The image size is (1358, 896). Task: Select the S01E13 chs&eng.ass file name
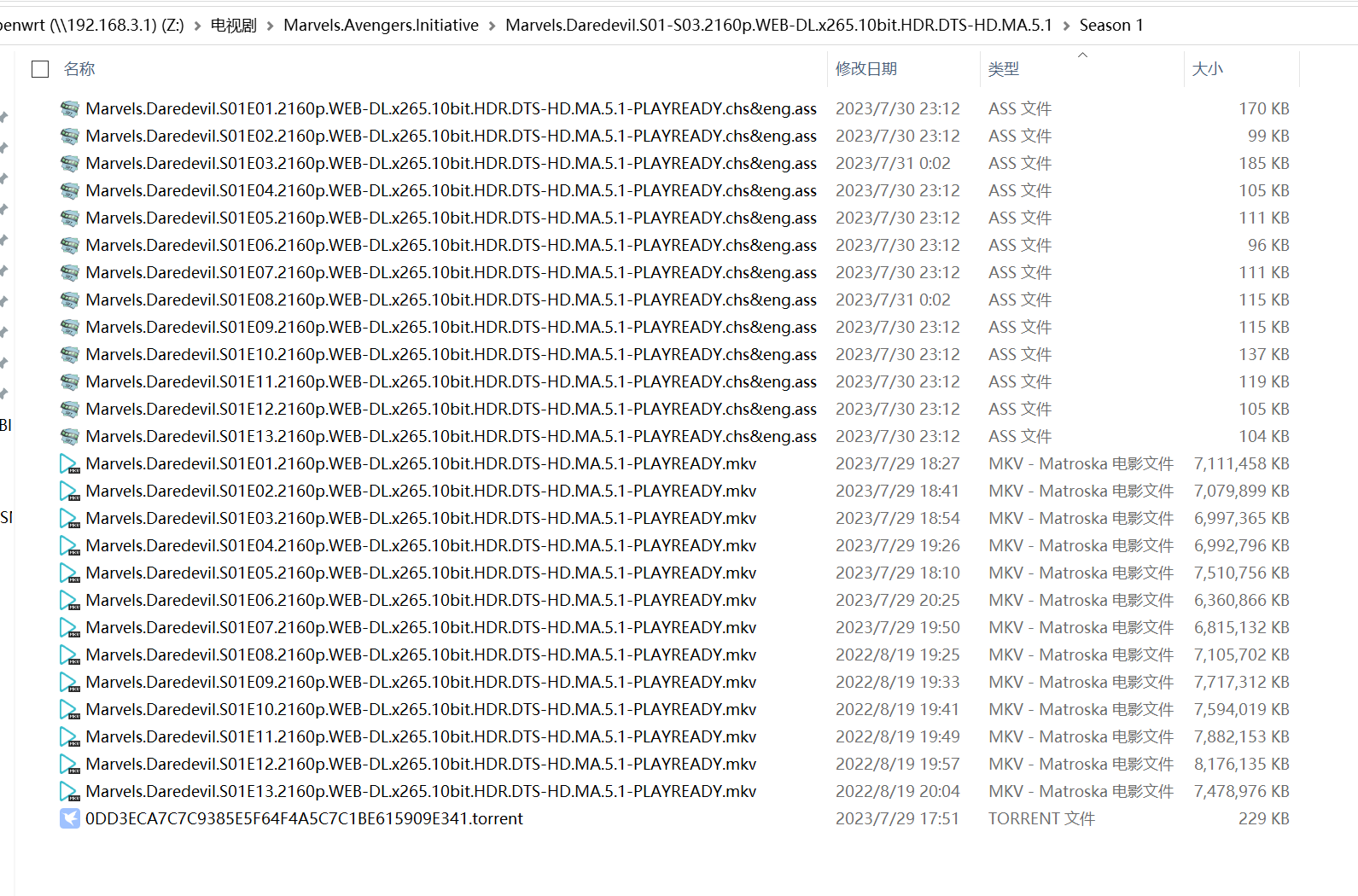point(452,436)
